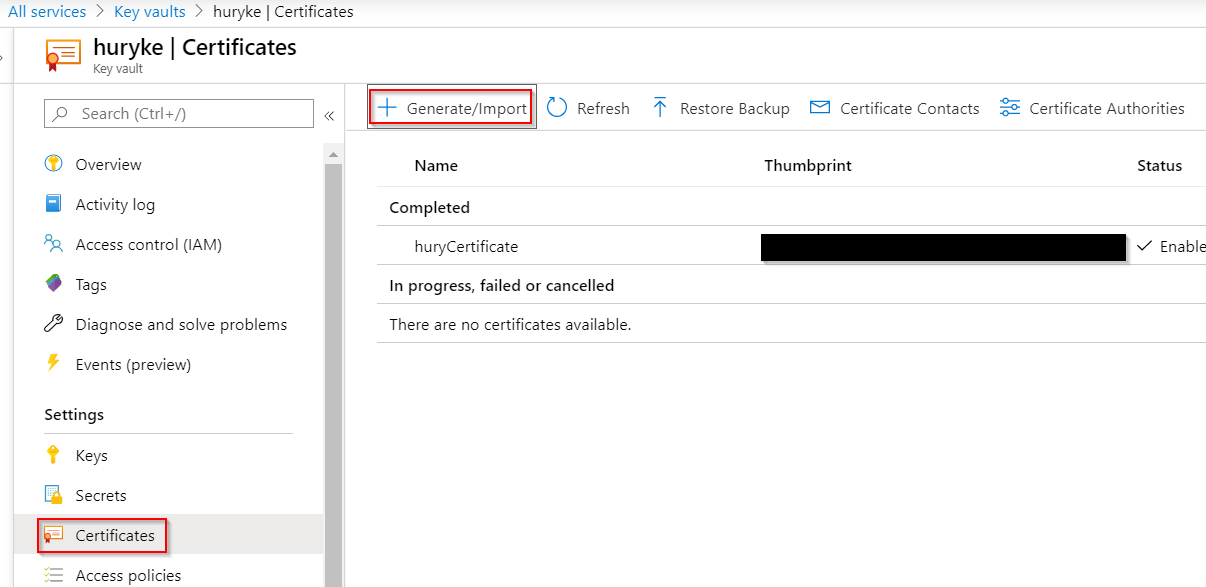
Task: Click 'In progress, failed or cancelled' heading
Action: 501,285
